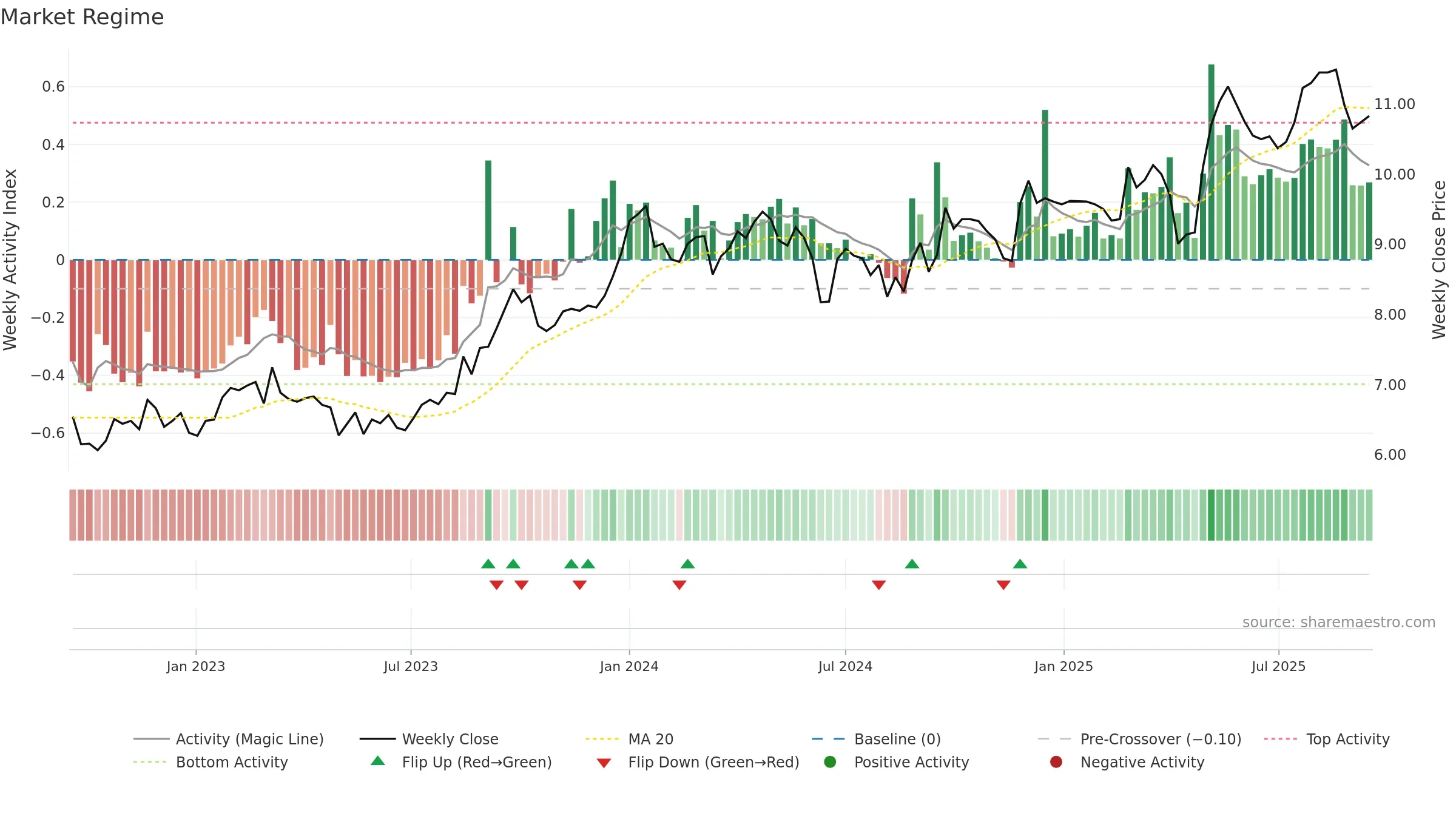1456x819 pixels.
Task: Click the Jan 2023 x-axis label
Action: coord(196,666)
